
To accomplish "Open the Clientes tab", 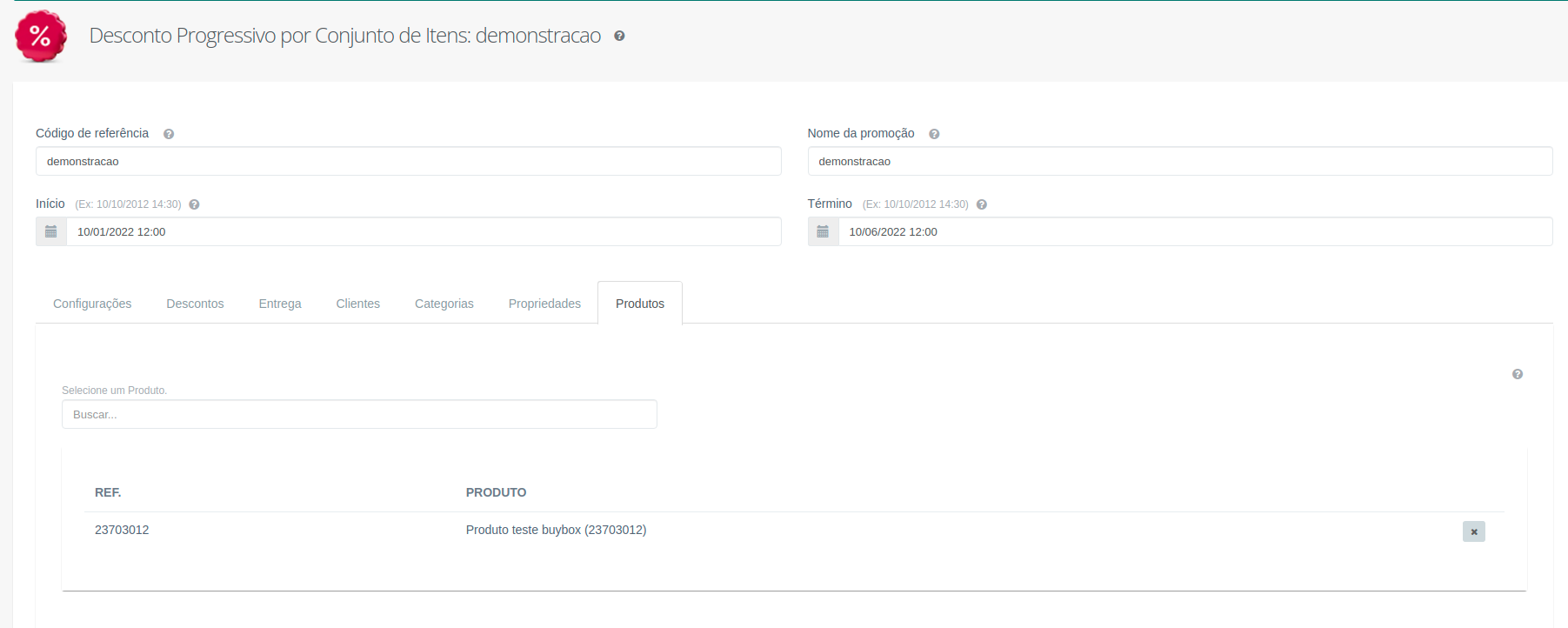I will point(358,304).
